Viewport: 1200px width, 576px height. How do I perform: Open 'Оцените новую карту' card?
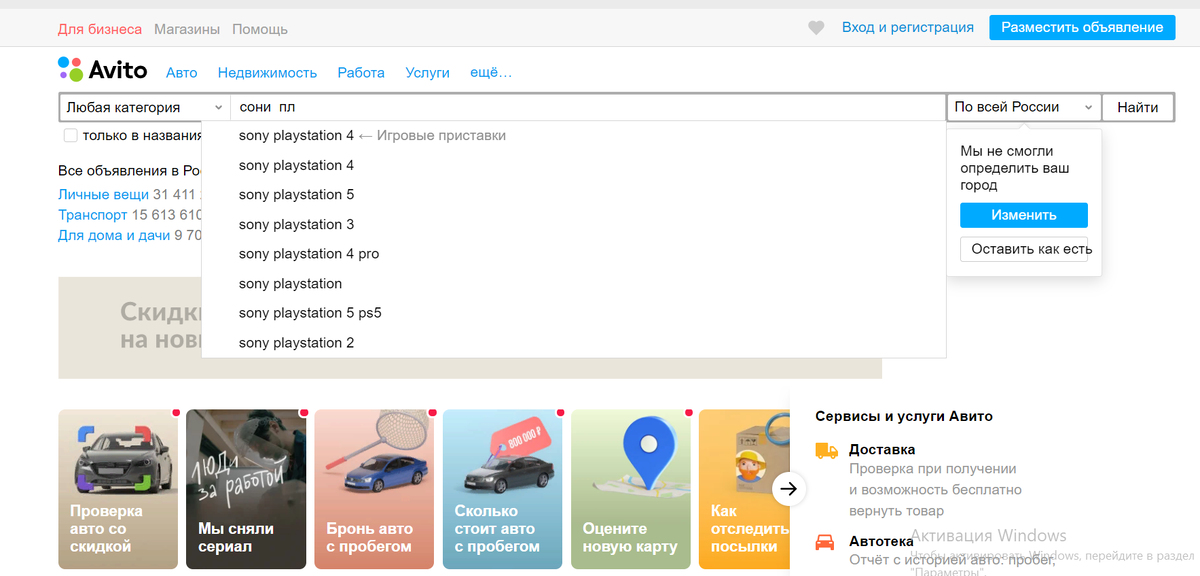[x=630, y=489]
